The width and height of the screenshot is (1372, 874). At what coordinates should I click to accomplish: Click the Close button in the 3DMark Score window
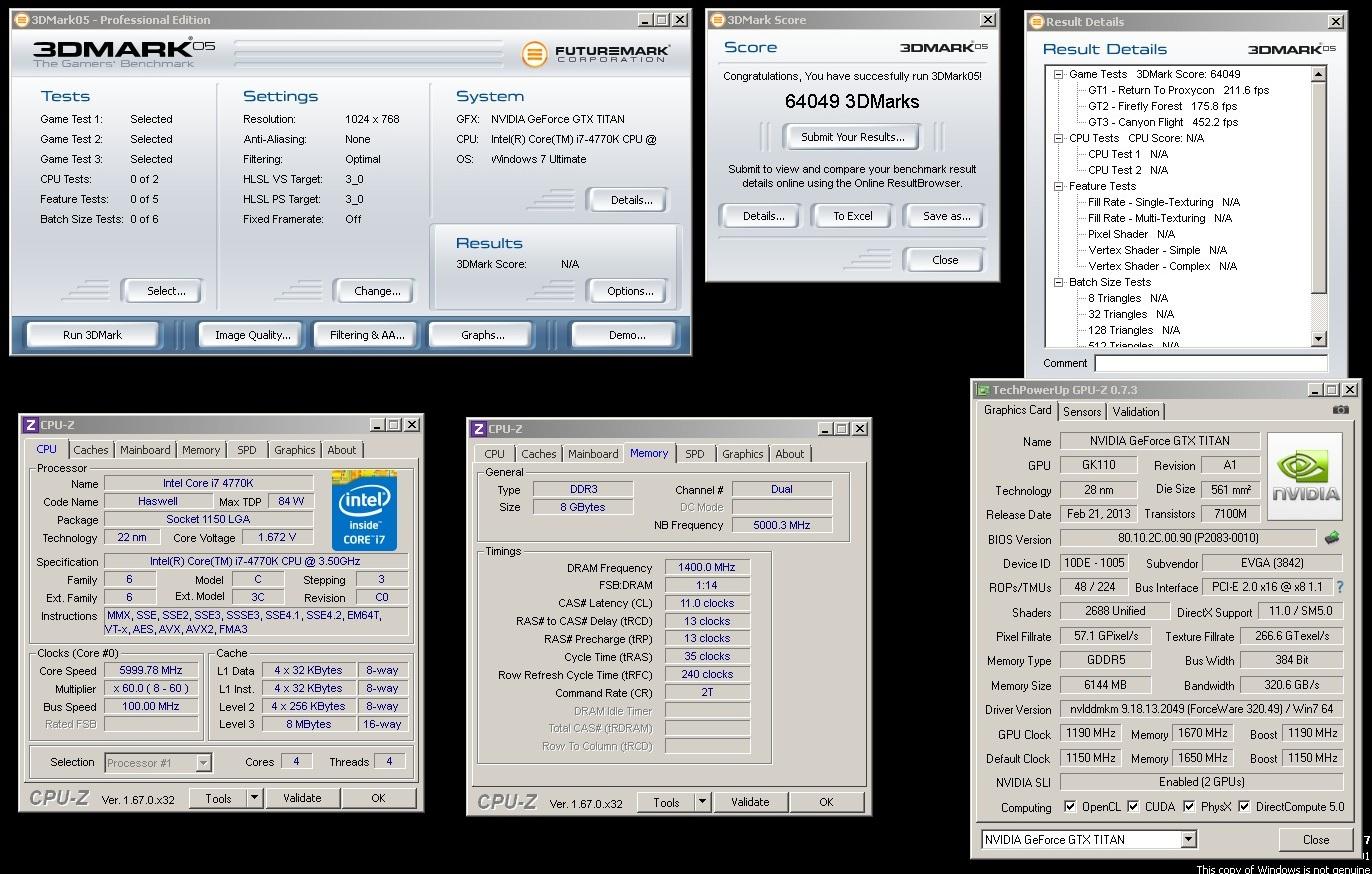[945, 260]
